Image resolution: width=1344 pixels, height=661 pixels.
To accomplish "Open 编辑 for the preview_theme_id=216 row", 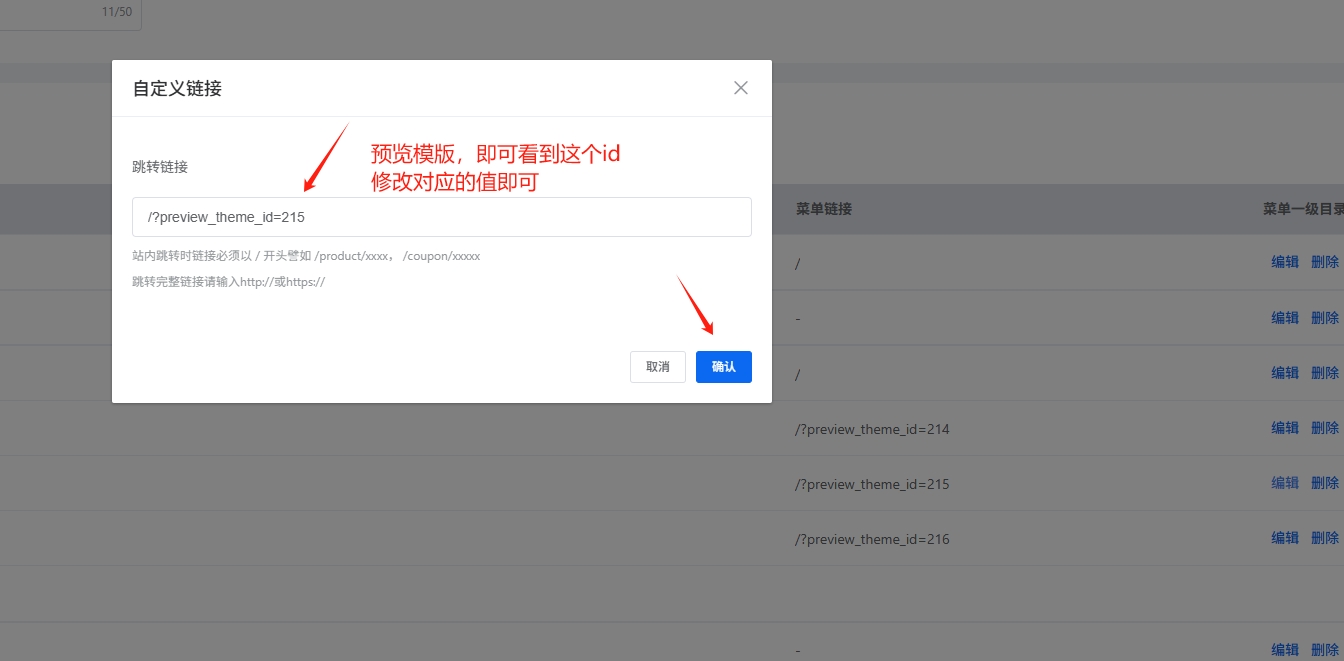I will [x=1285, y=538].
